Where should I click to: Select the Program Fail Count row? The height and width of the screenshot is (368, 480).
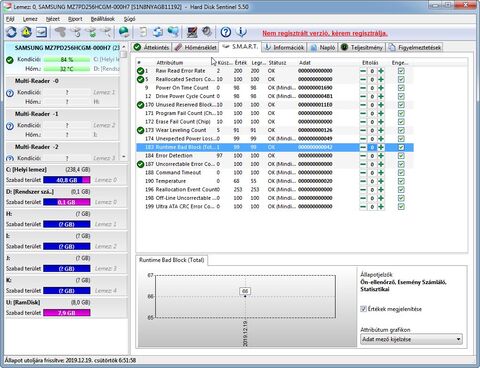coord(275,113)
